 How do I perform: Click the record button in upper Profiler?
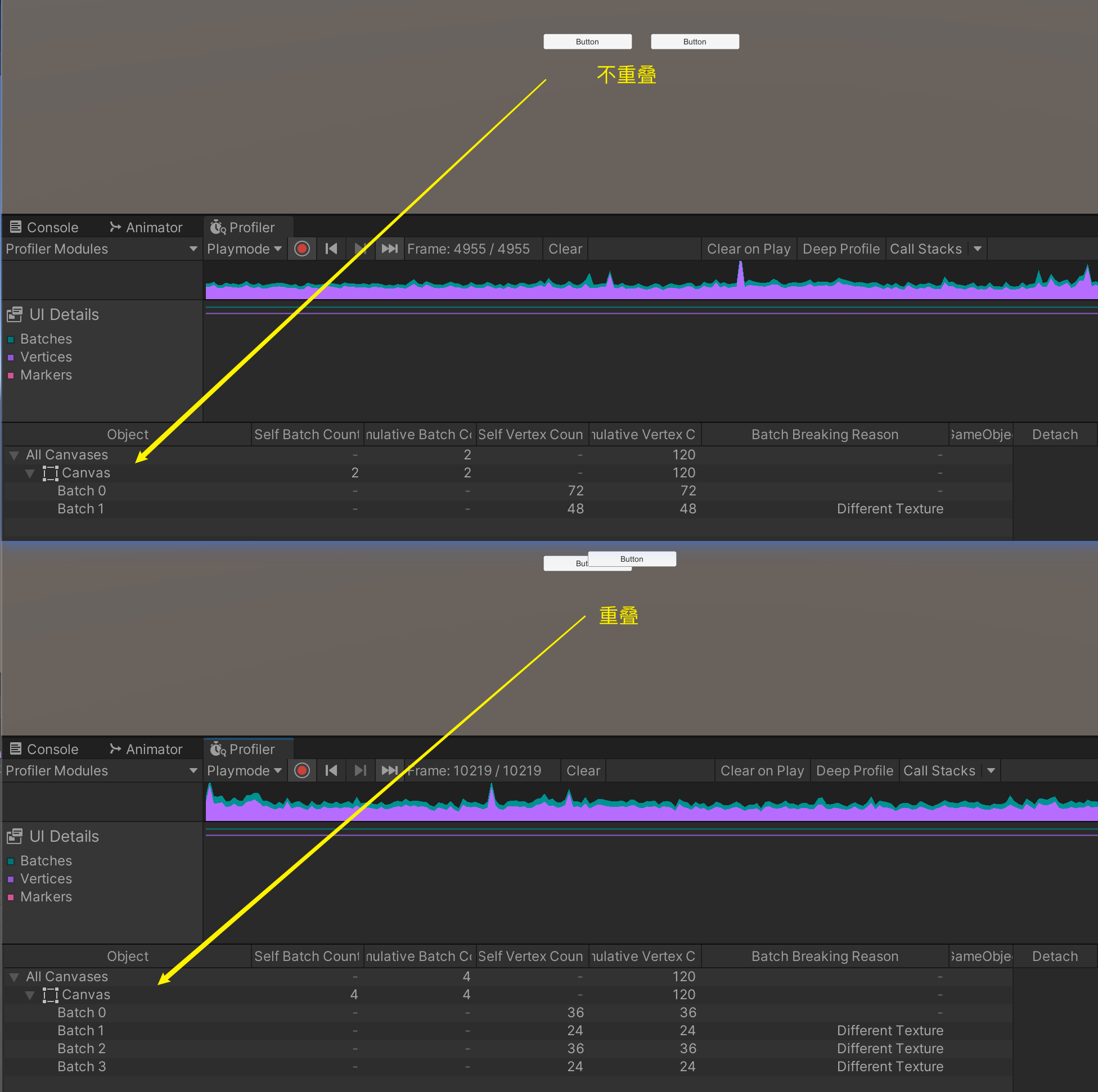(x=301, y=249)
